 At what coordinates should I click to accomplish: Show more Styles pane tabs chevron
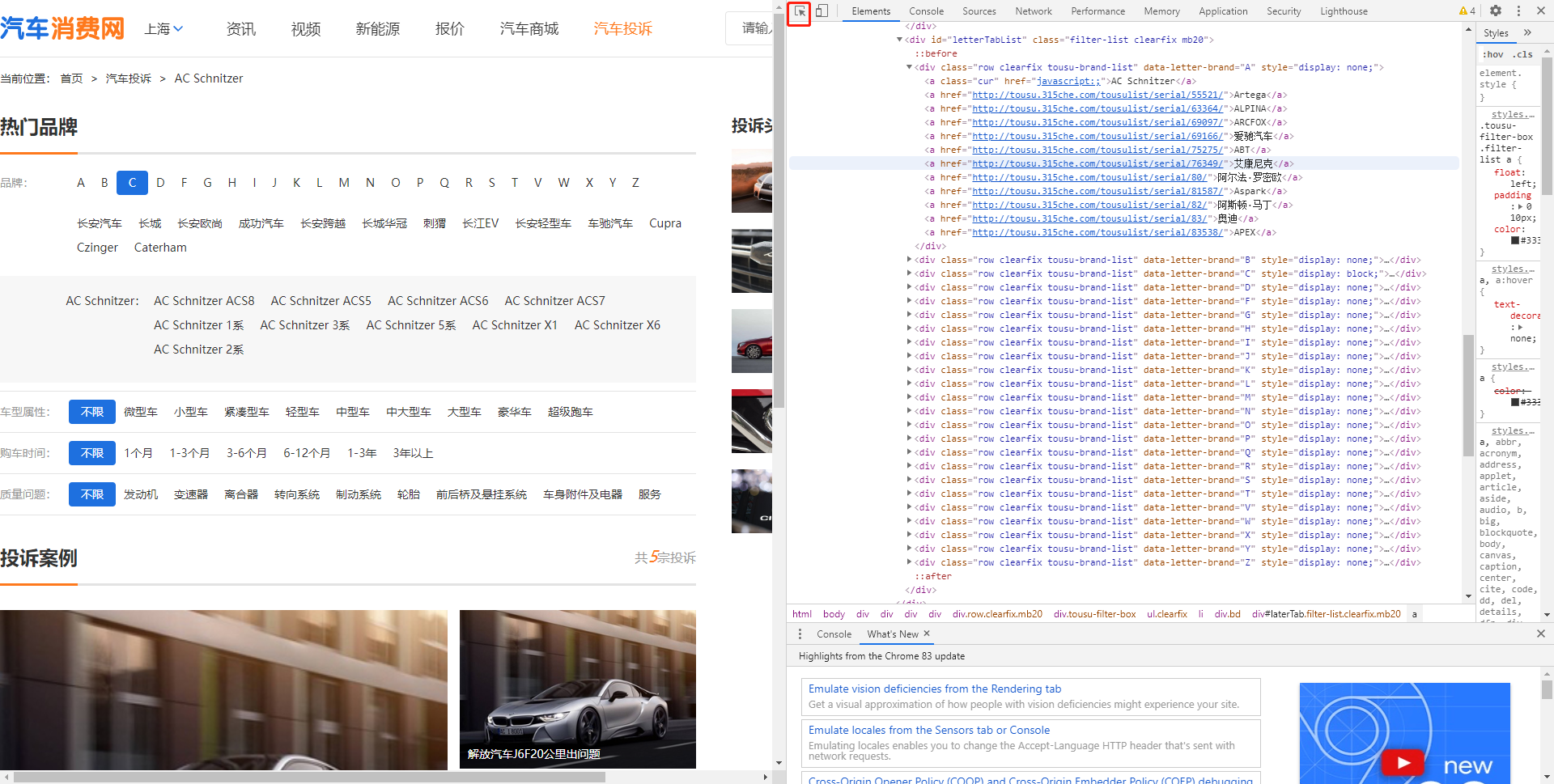[x=1527, y=33]
